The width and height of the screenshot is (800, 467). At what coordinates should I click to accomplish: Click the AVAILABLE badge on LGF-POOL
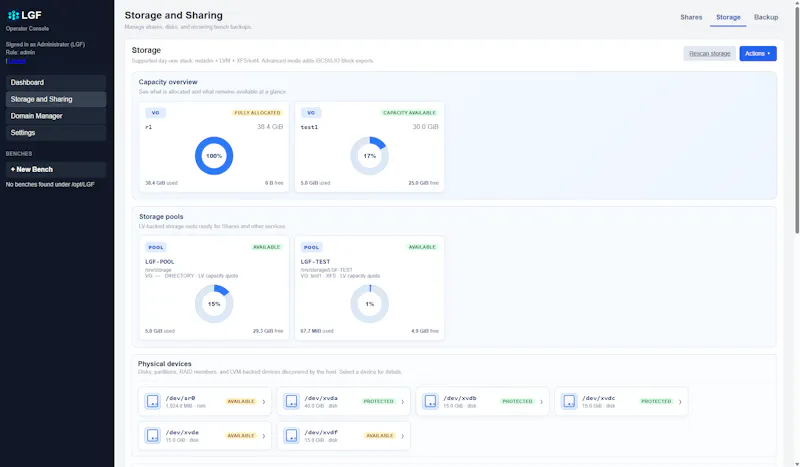pyautogui.click(x=266, y=247)
